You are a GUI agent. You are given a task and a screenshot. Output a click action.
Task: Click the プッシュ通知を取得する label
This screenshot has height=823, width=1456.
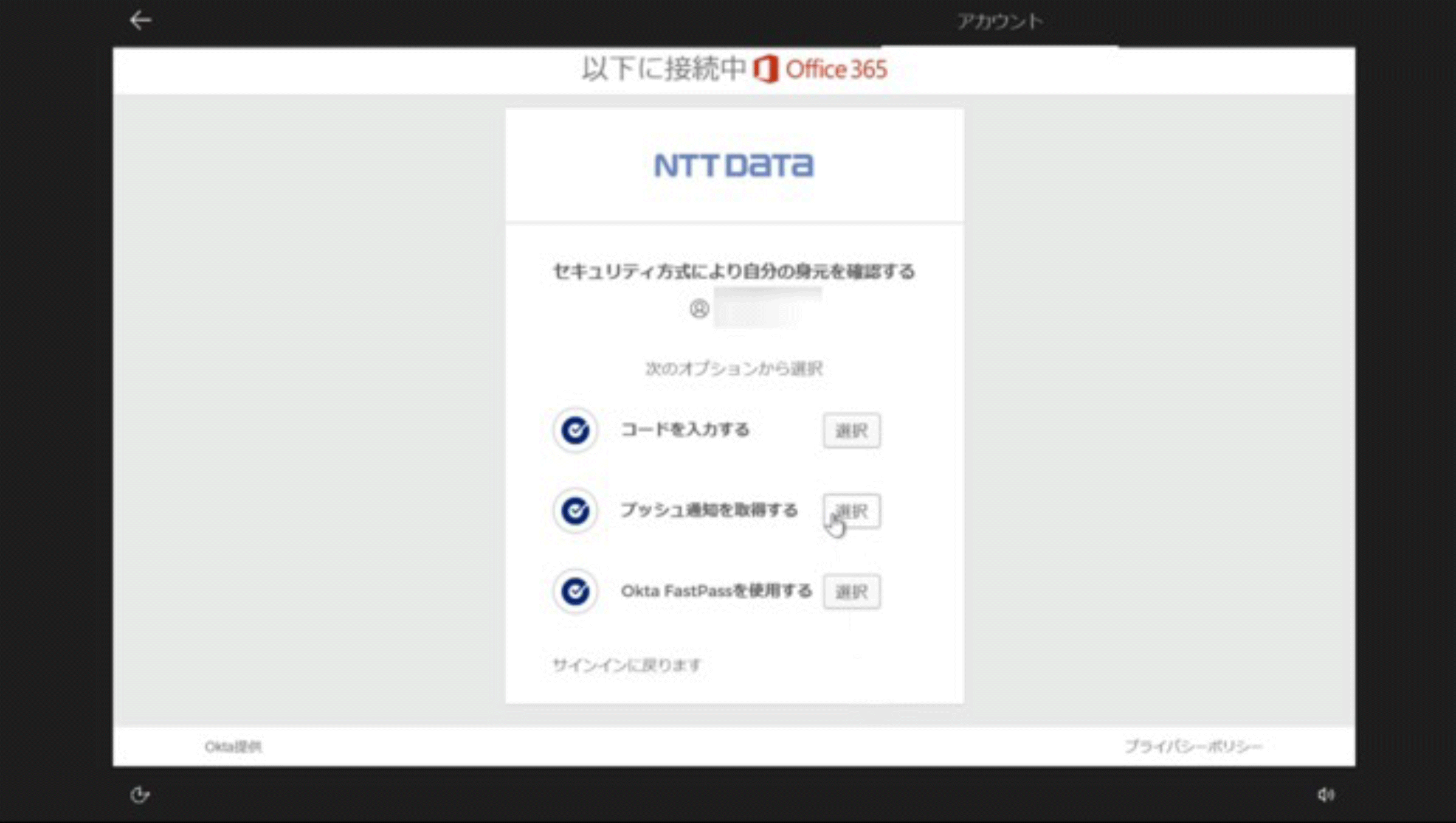(709, 510)
